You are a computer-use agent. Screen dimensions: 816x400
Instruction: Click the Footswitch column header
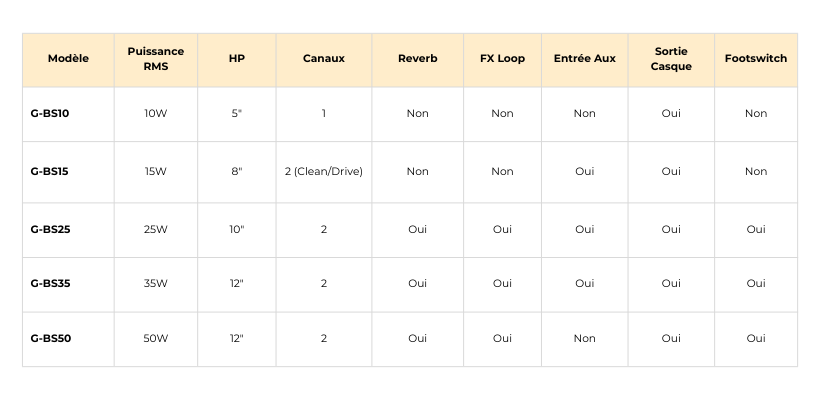coord(756,58)
